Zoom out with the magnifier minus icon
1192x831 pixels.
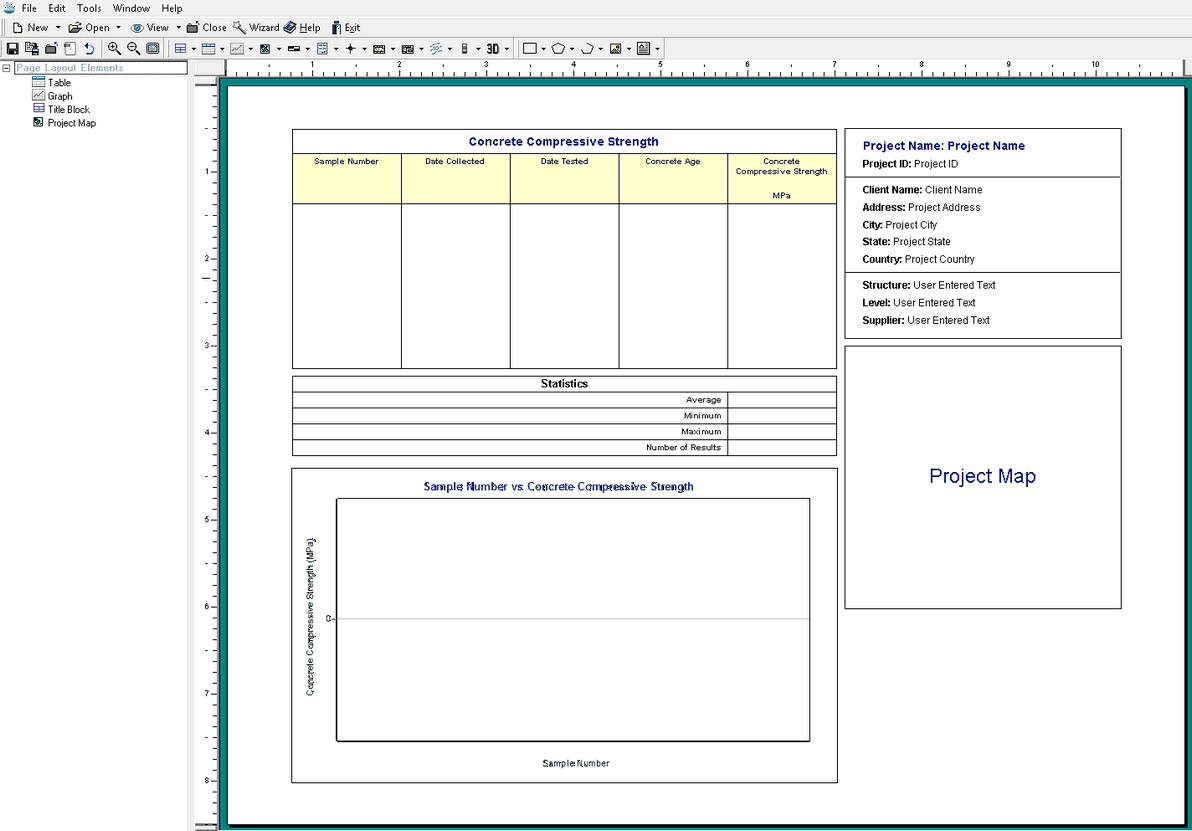(x=133, y=48)
